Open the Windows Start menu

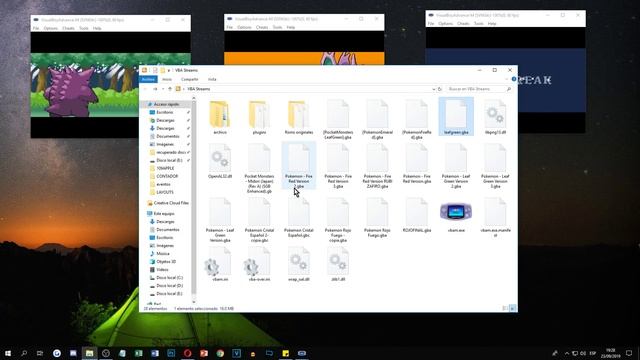(x=8, y=353)
